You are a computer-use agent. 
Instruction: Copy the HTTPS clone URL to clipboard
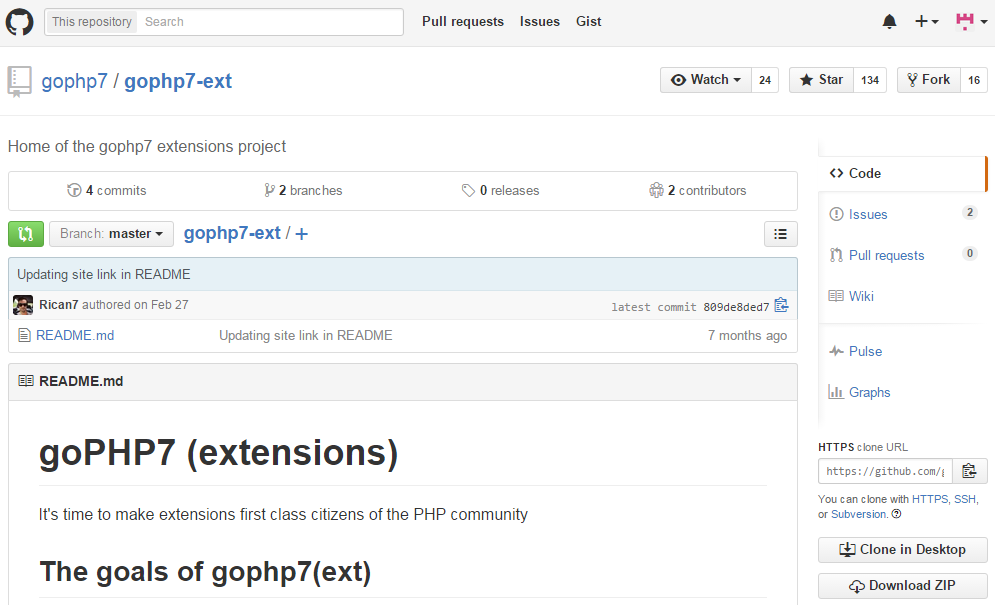(970, 471)
